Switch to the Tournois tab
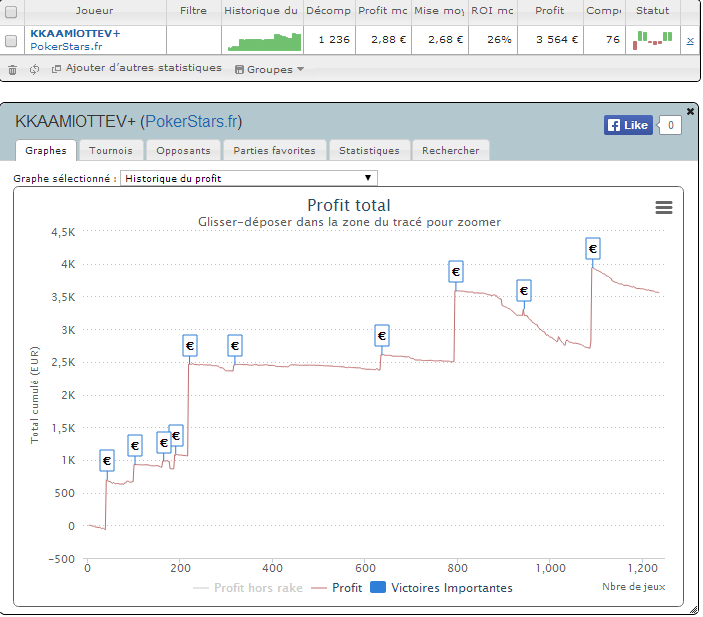Image resolution: width=703 pixels, height=617 pixels. click(x=111, y=151)
